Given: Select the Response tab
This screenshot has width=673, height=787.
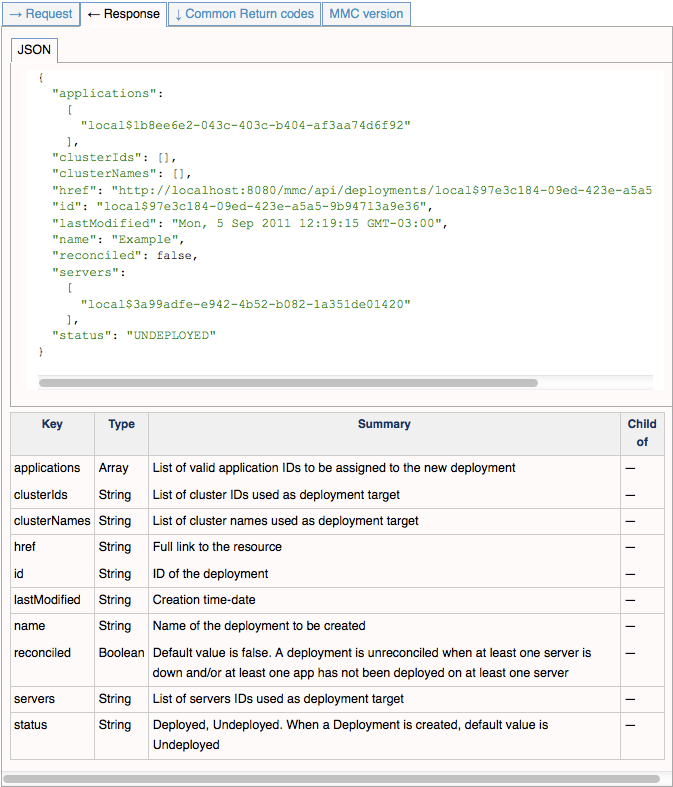Looking at the screenshot, I should 123,14.
